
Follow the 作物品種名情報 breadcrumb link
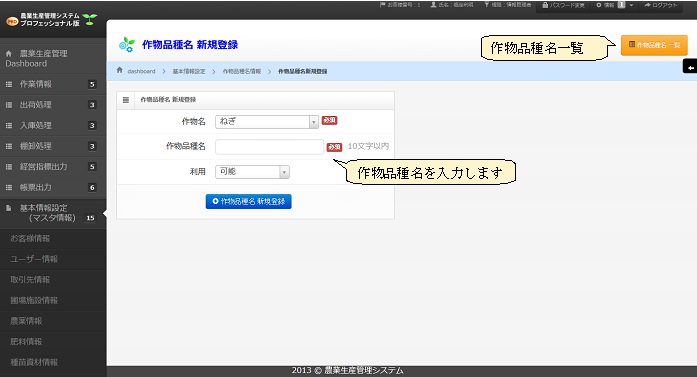click(x=242, y=71)
